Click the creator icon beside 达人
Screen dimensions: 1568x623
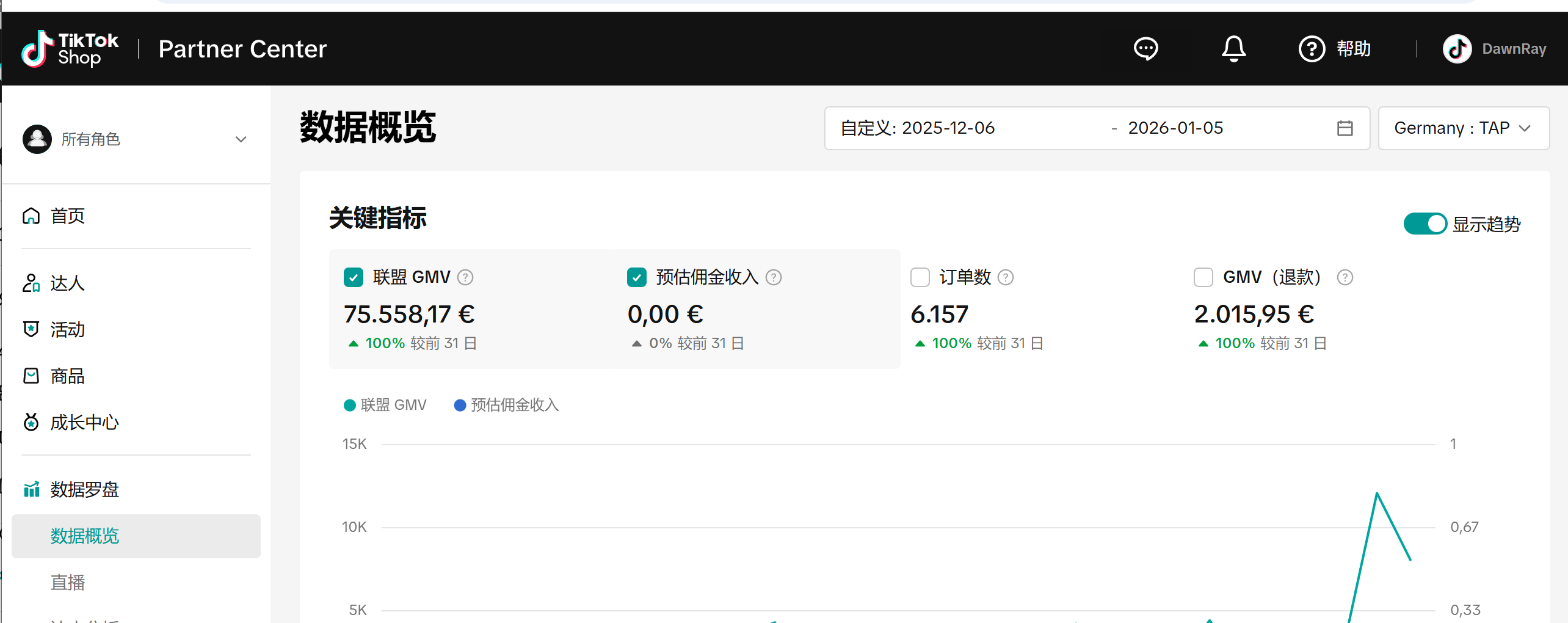coord(31,283)
